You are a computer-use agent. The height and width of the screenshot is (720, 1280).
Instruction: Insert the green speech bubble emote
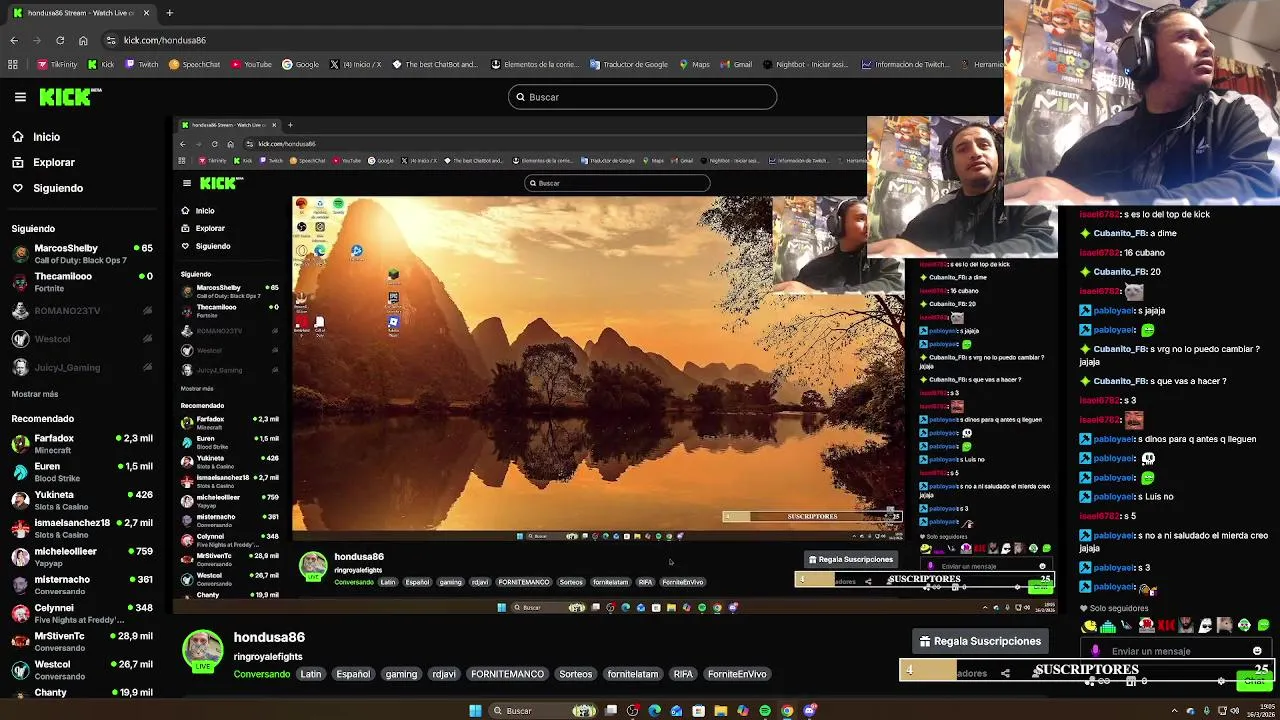1264,626
